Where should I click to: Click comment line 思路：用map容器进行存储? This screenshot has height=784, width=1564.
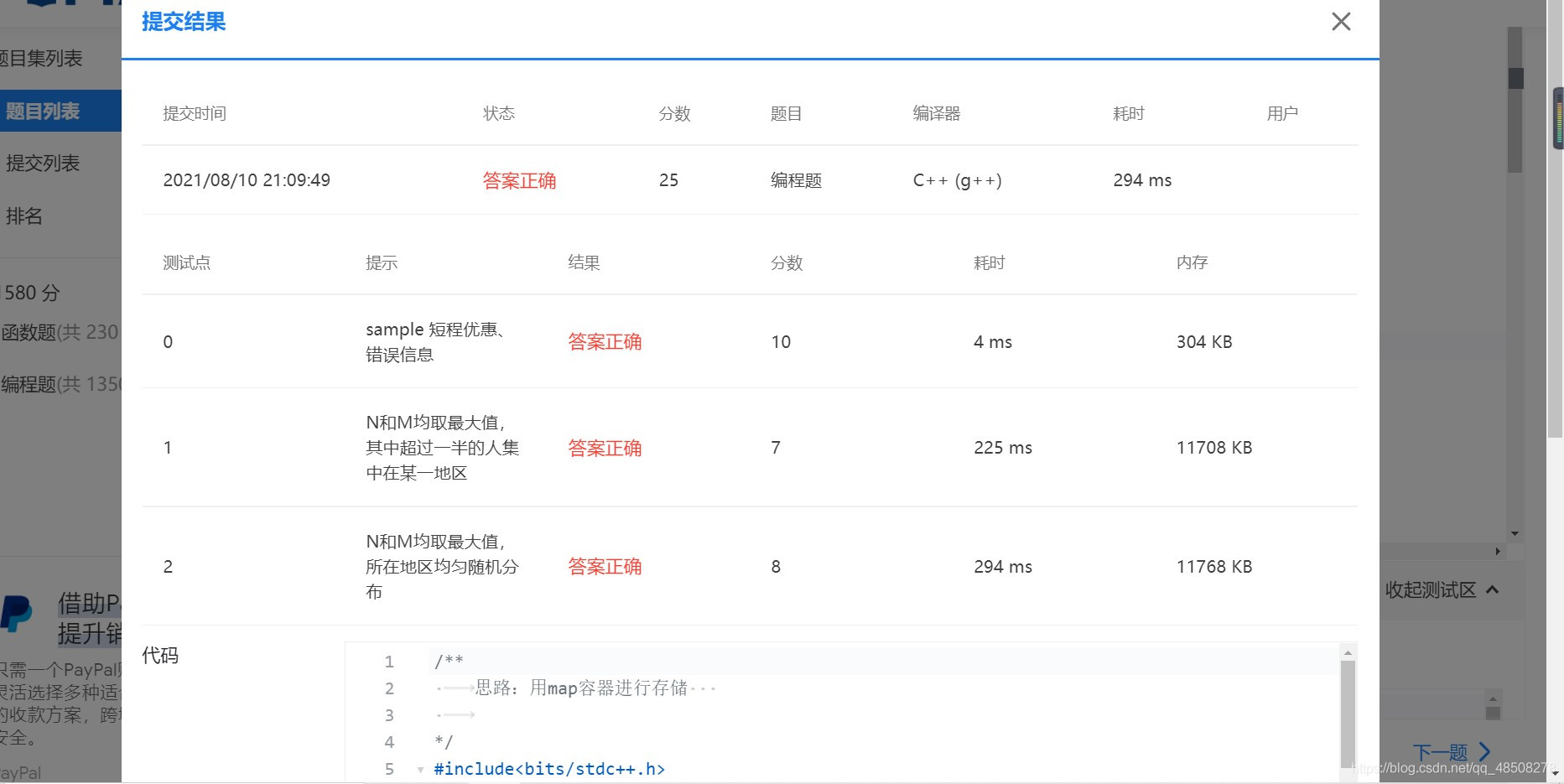click(x=581, y=688)
